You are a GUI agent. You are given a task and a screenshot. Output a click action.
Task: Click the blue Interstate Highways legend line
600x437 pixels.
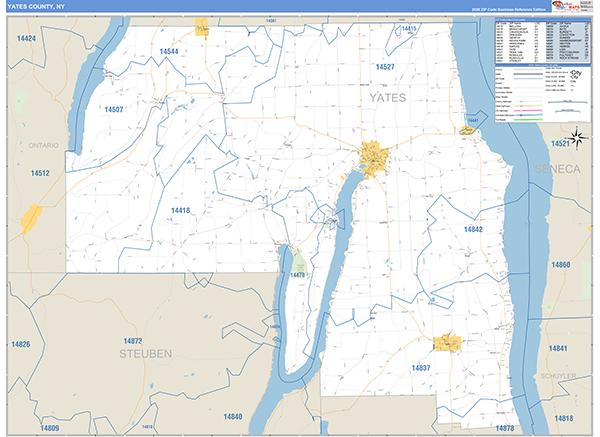click(528, 115)
